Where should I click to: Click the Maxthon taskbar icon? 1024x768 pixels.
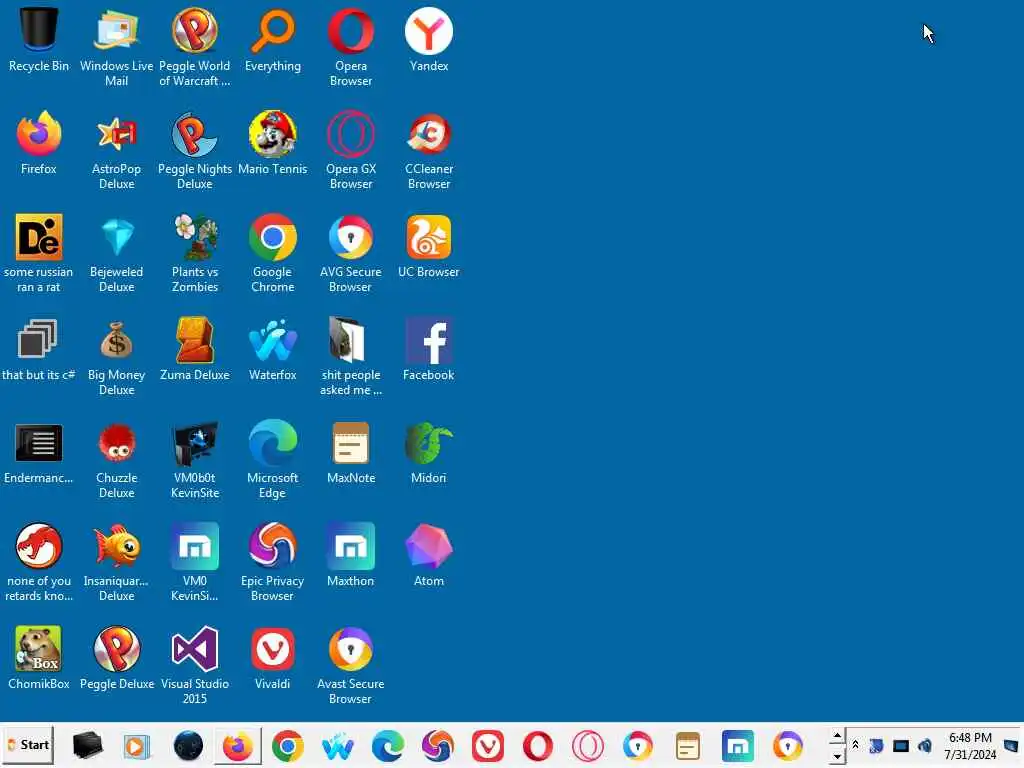738,746
